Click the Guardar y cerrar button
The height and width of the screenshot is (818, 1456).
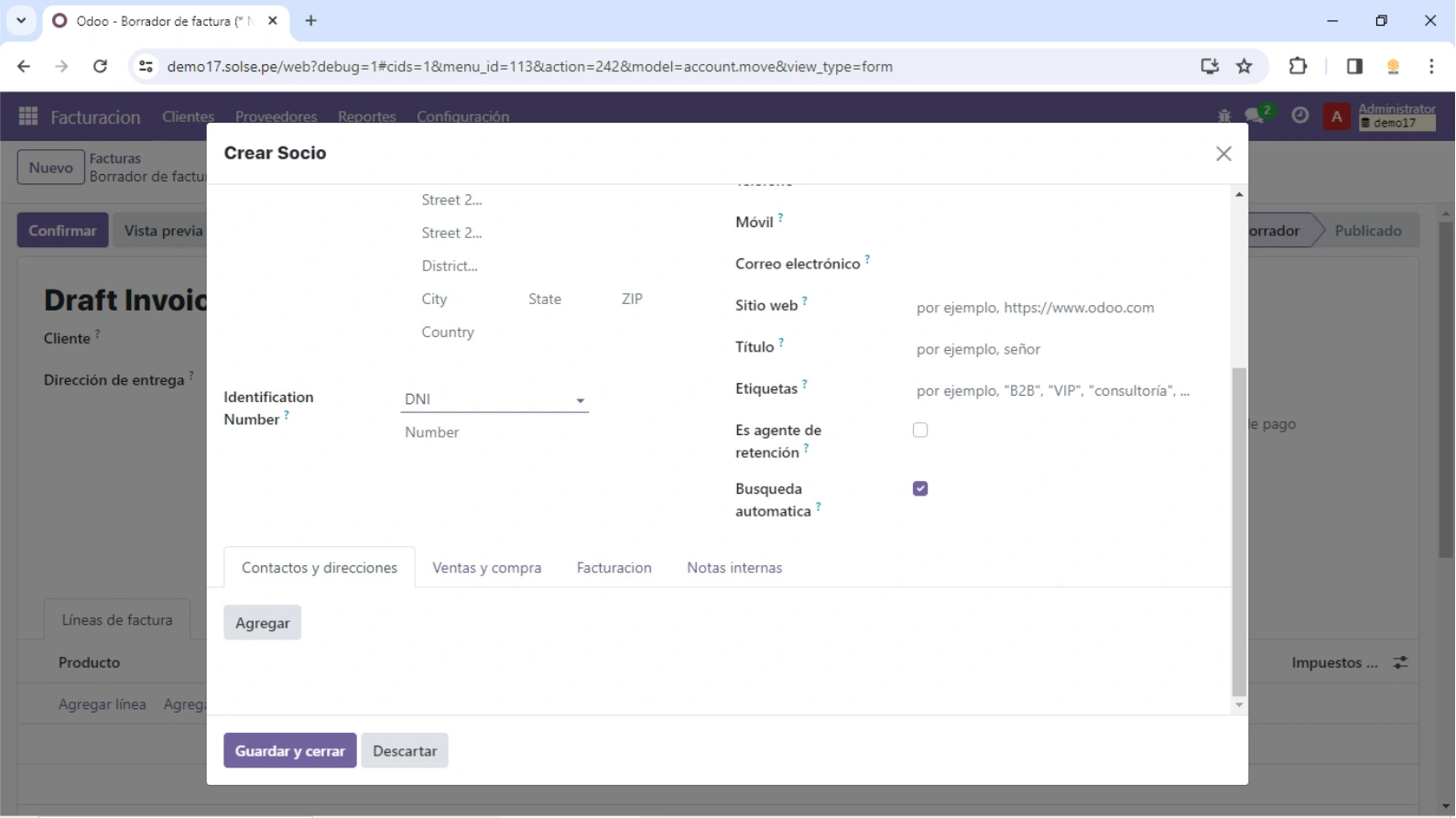point(289,751)
